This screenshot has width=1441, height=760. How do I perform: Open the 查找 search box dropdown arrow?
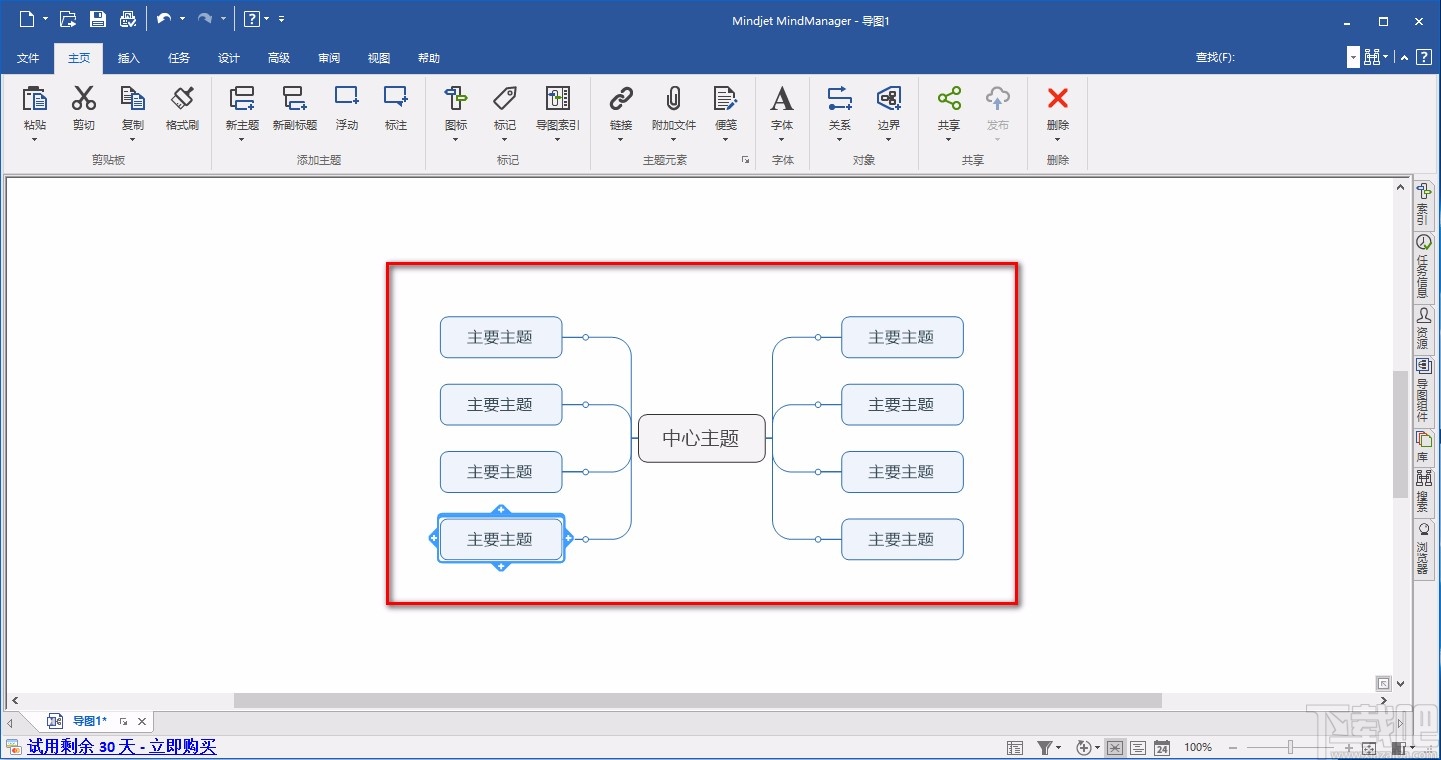(1353, 58)
